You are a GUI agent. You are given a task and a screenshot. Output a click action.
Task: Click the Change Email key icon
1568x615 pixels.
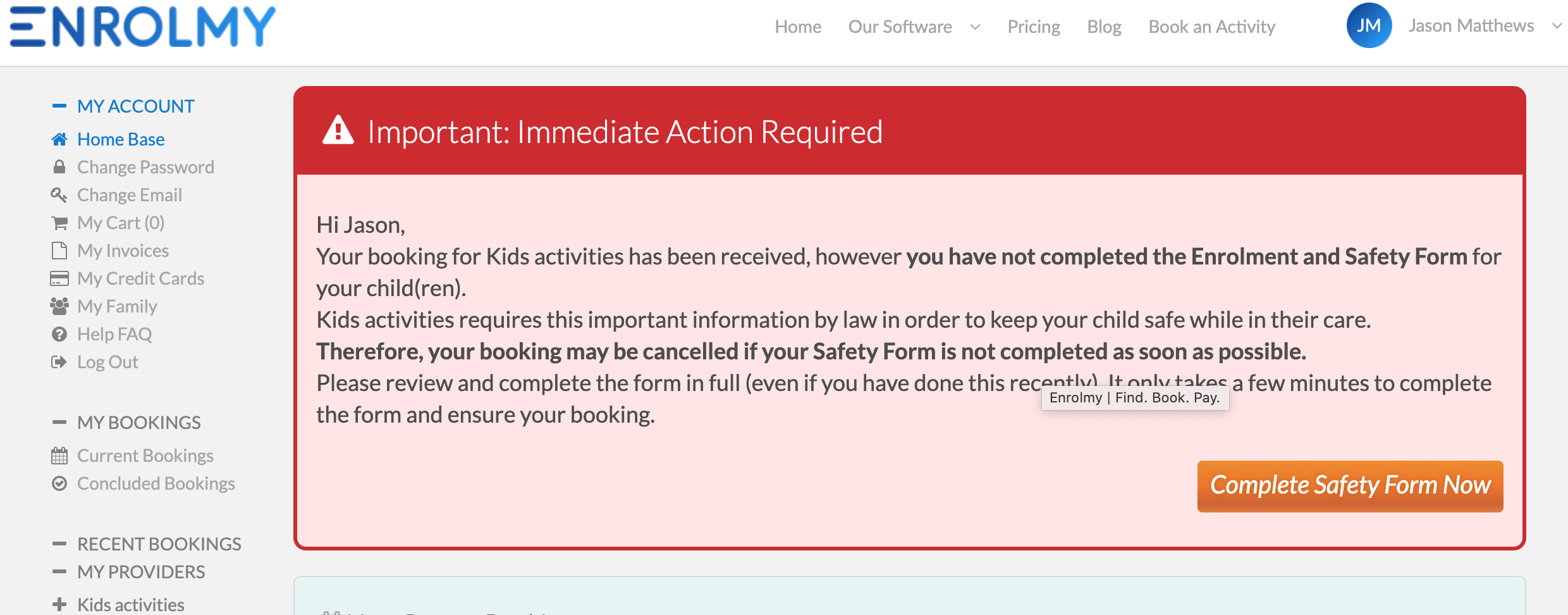click(x=59, y=195)
